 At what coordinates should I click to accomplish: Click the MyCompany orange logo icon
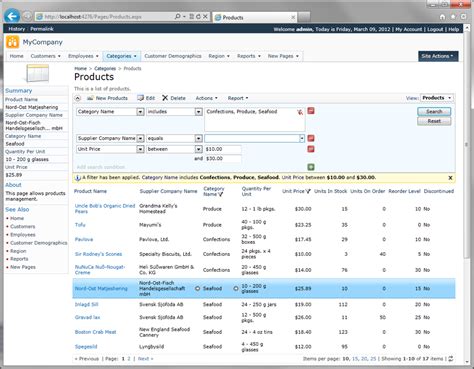click(13, 42)
